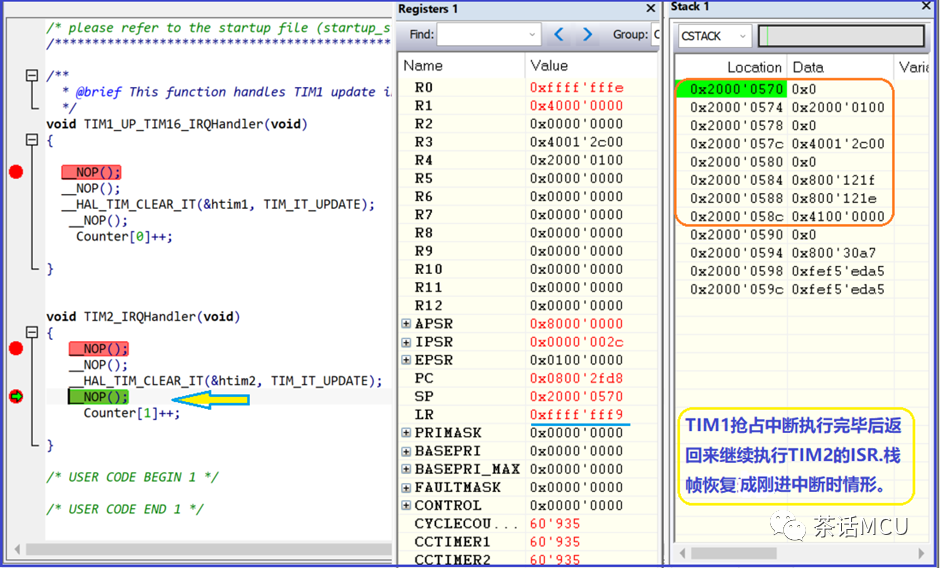
Task: Click the Counter[0]++ line in code
Action: pyautogui.click(x=124, y=236)
